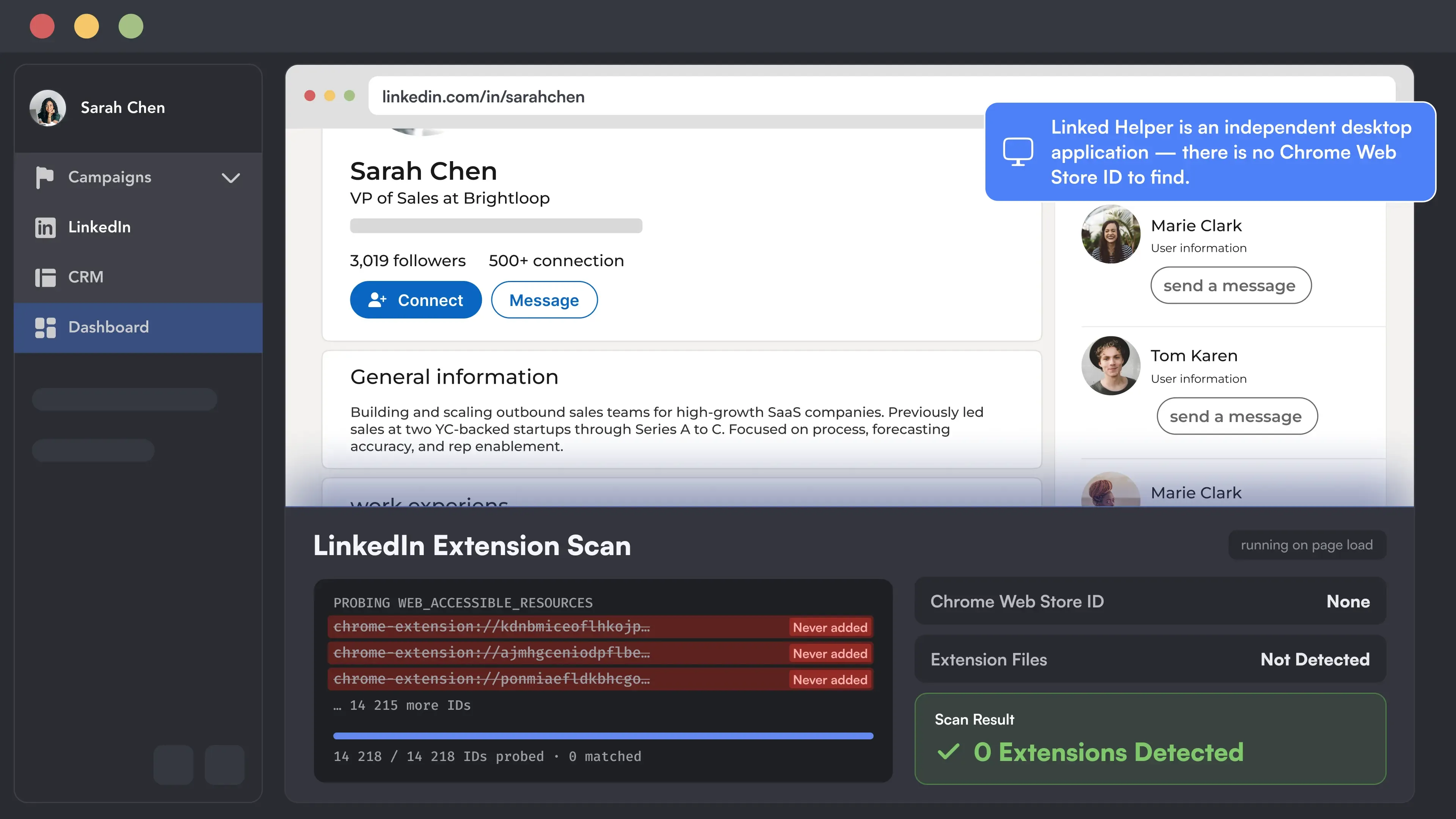This screenshot has width=1456, height=819.
Task: Click the Connect button
Action: [x=416, y=300]
